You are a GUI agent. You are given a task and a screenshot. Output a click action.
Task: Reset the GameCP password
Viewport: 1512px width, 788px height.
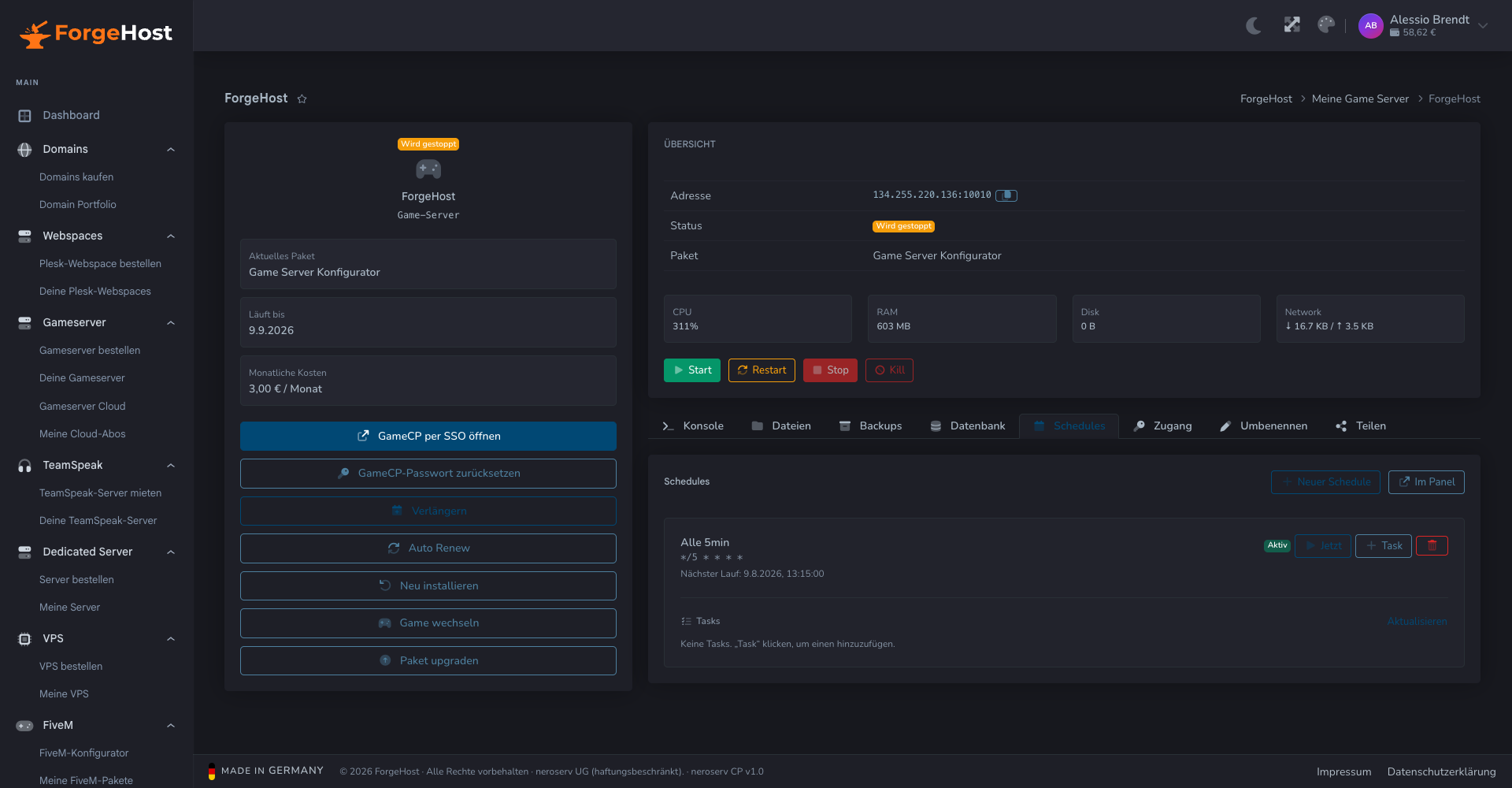(x=428, y=474)
